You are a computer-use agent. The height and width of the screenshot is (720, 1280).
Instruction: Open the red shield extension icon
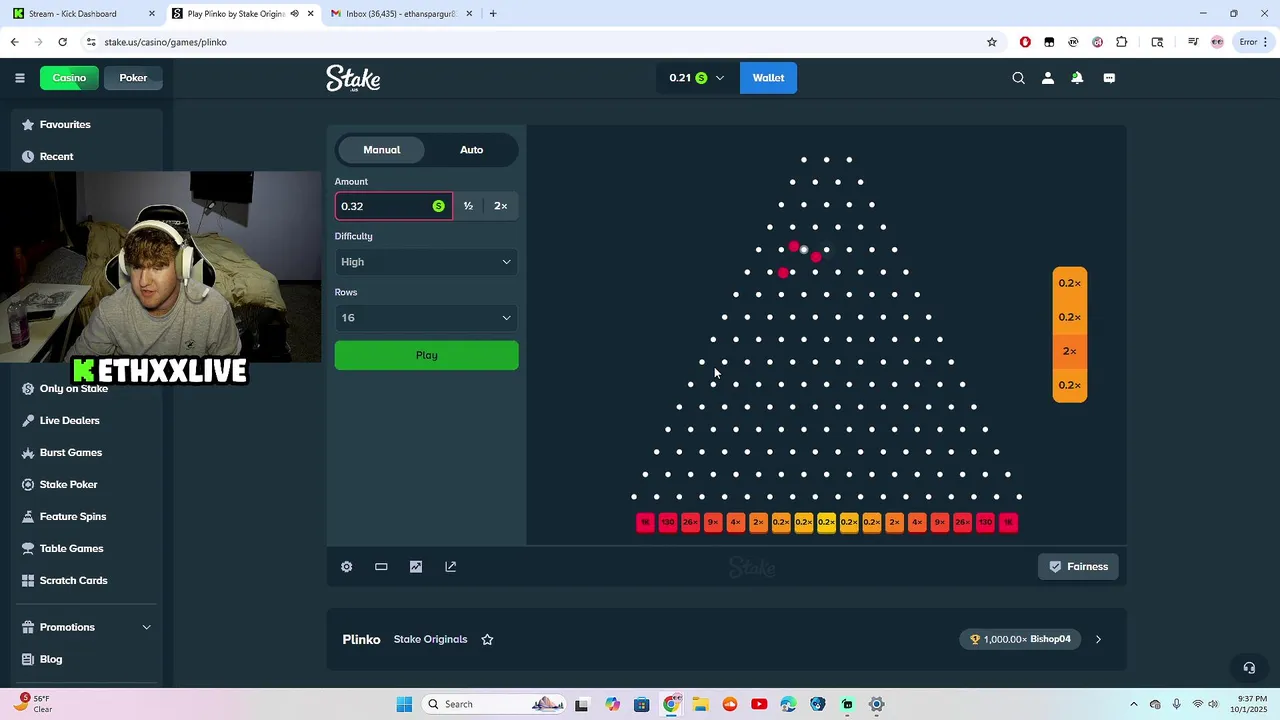point(1025,42)
